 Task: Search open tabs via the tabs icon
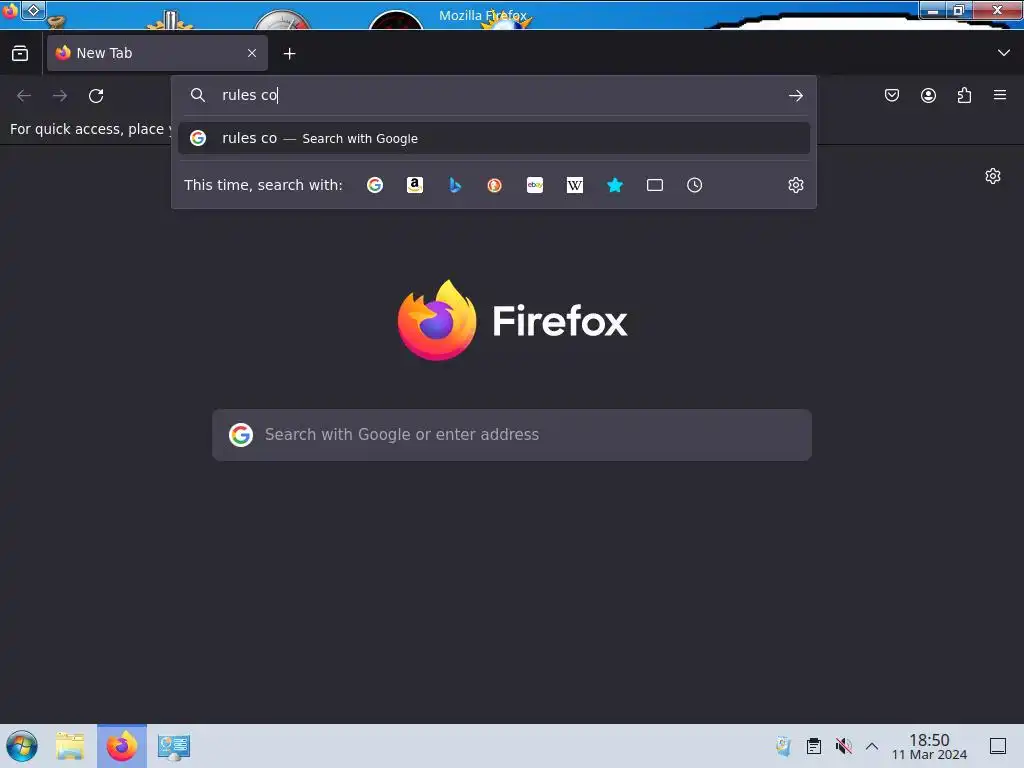[x=655, y=185]
